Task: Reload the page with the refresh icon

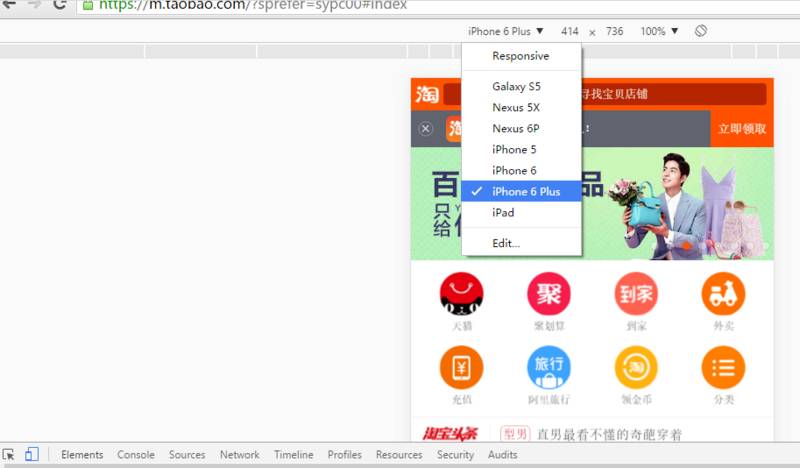Action: 60,5
